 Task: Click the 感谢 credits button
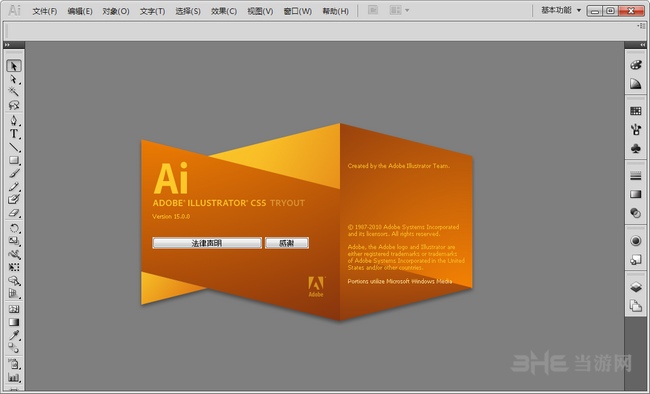287,243
